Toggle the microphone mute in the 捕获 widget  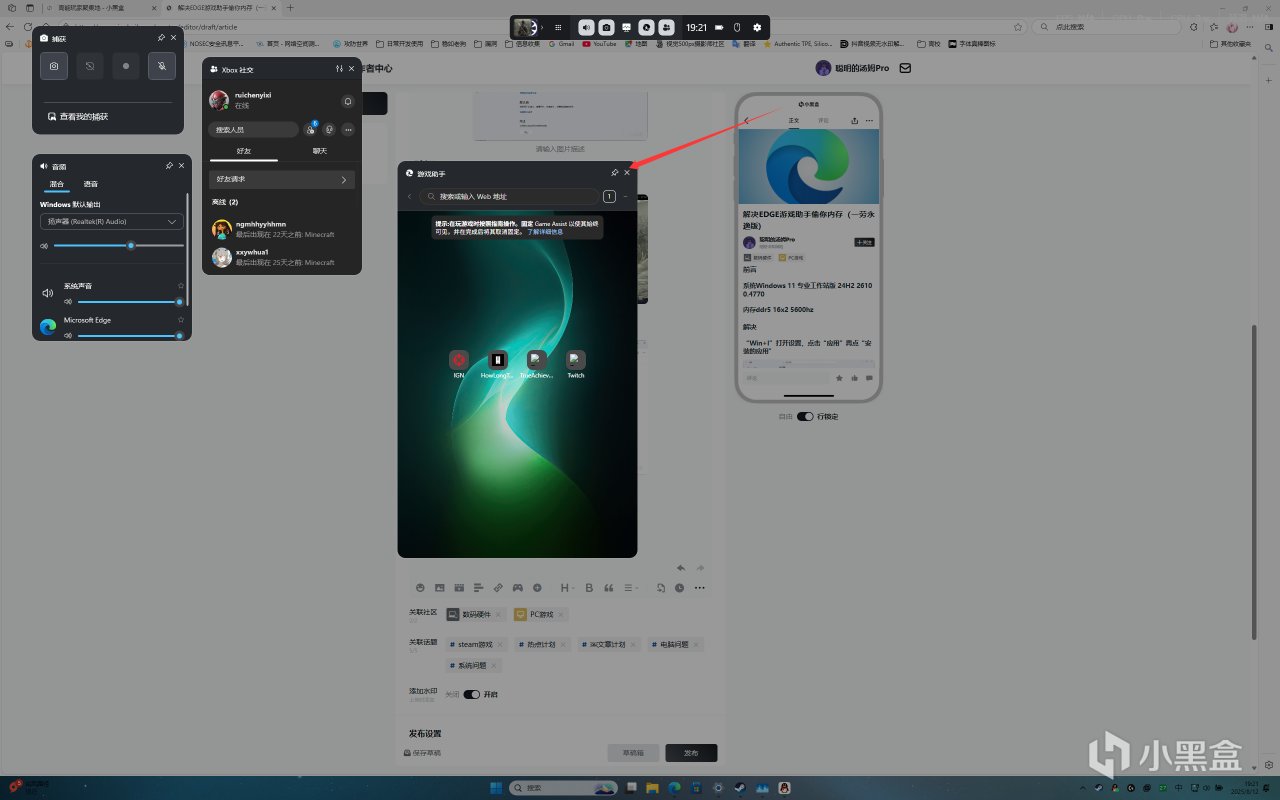point(161,66)
